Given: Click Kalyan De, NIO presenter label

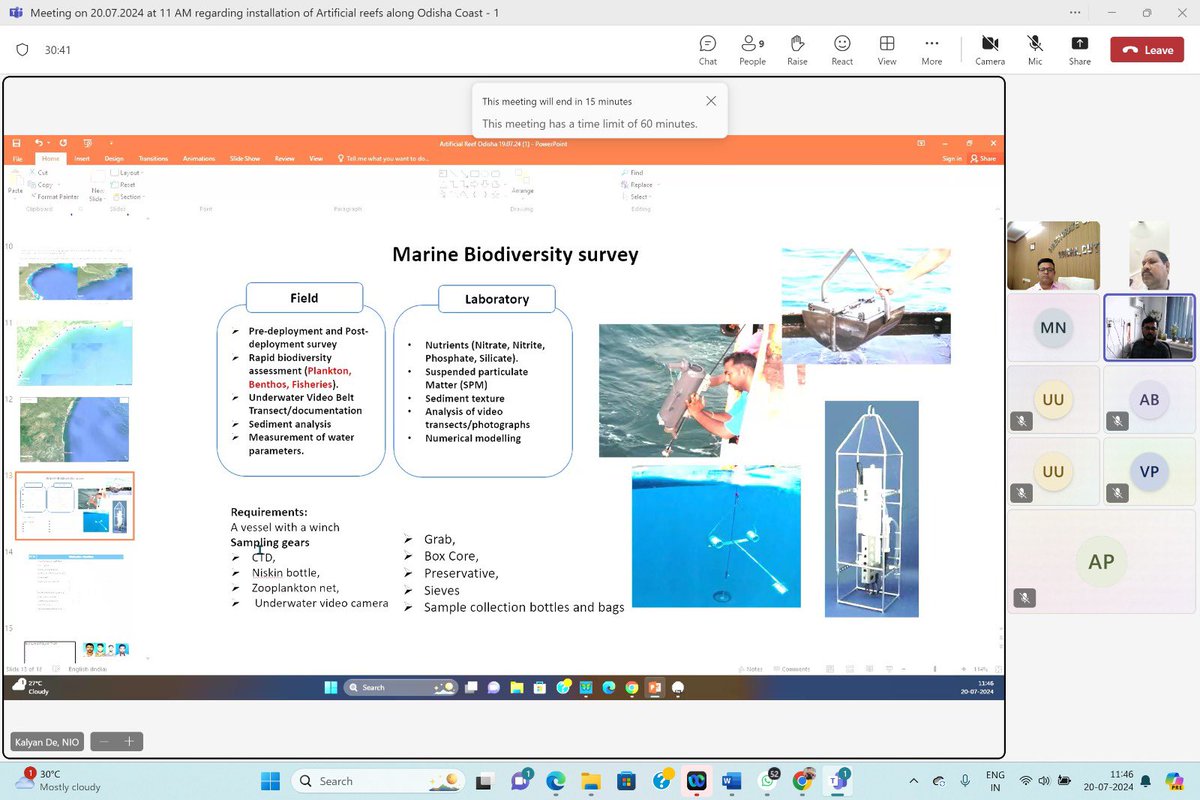Looking at the screenshot, I should click(x=47, y=742).
